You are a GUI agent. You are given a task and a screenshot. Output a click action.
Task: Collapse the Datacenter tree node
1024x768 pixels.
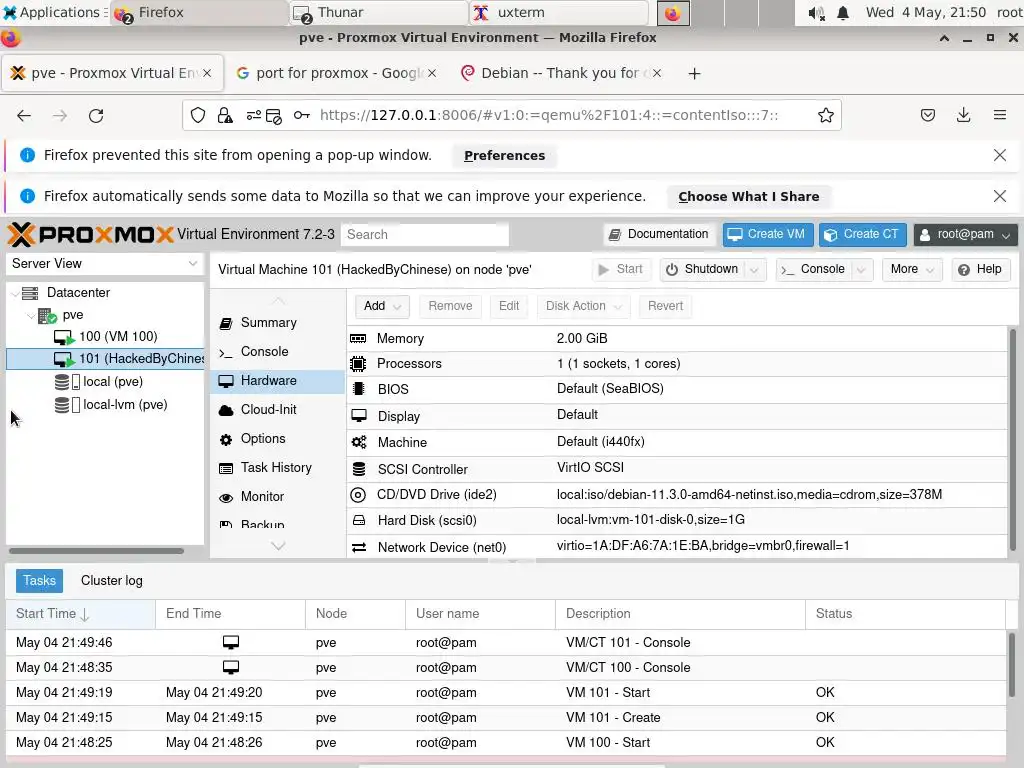coord(15,293)
